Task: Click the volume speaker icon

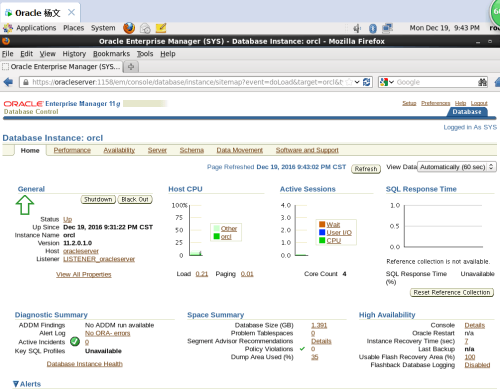Action: click(357, 28)
